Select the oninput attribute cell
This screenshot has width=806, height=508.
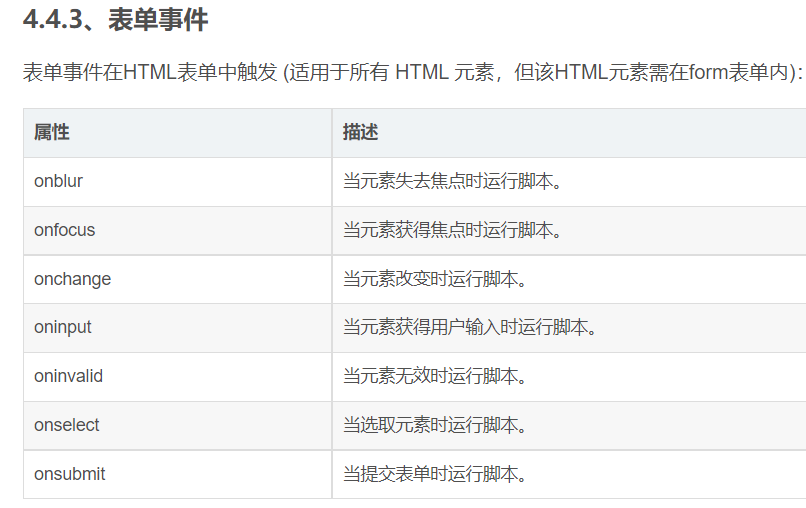(62, 327)
